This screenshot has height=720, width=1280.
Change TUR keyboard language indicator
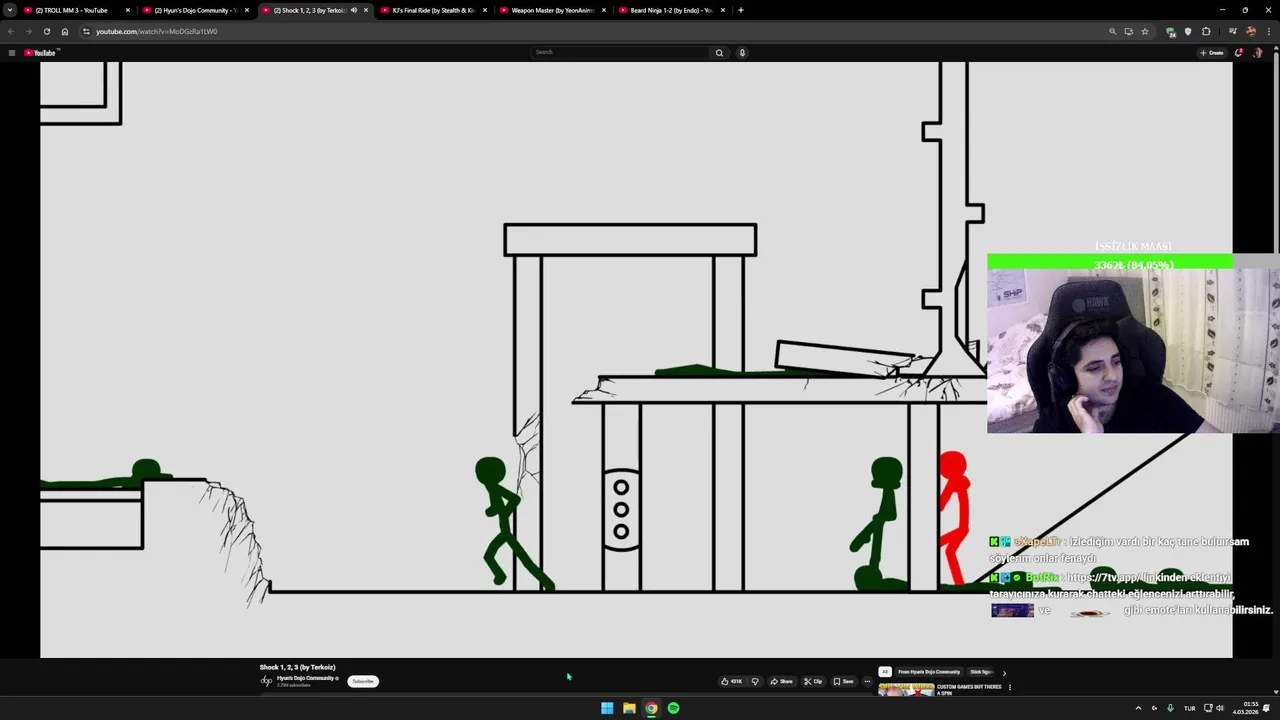[1190, 708]
